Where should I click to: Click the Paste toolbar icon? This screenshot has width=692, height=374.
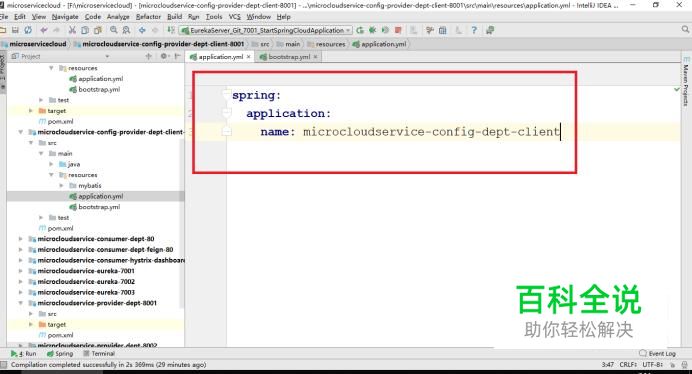pyautogui.click(x=98, y=30)
